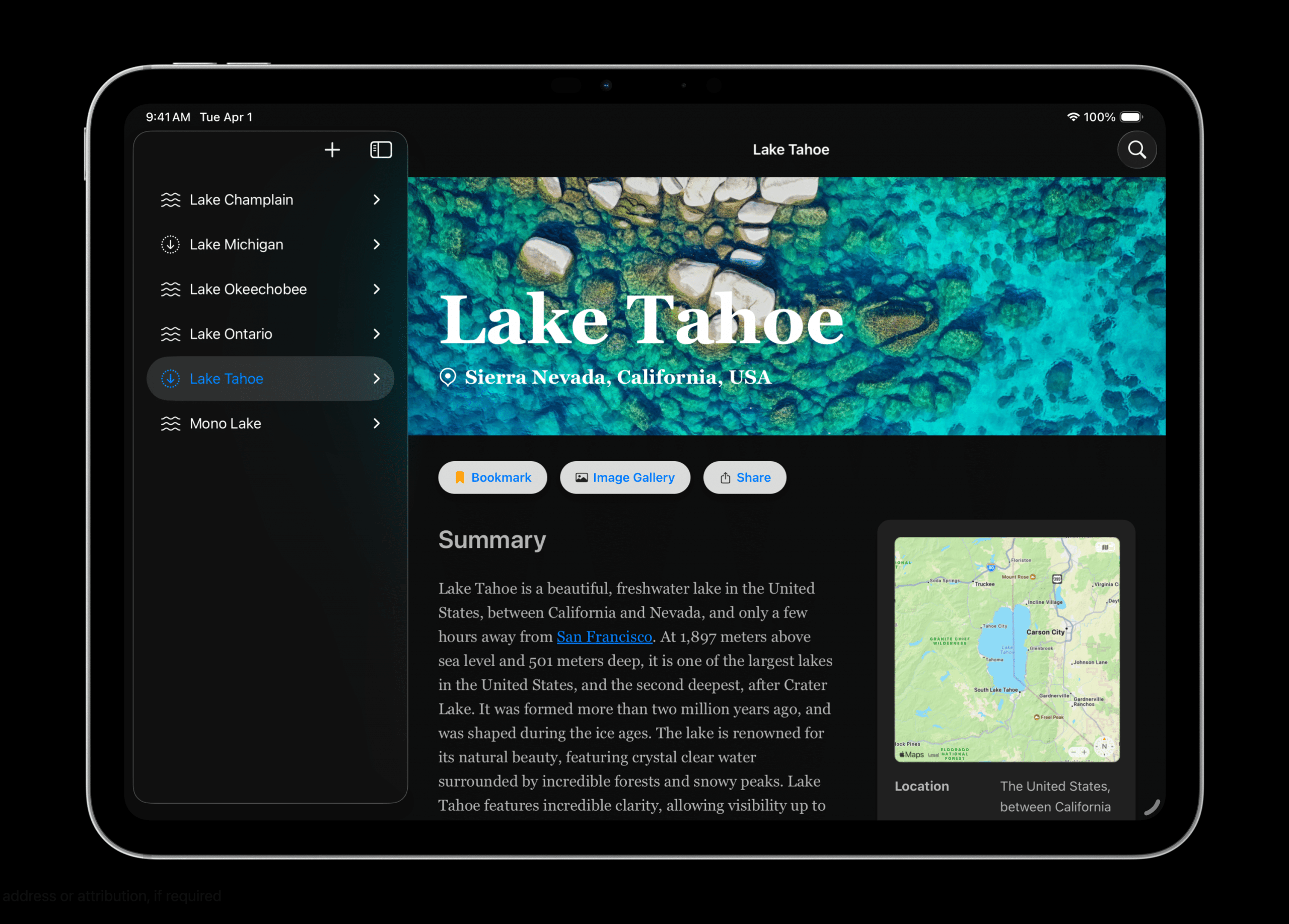Viewport: 1289px width, 924px height.
Task: Open the Image Gallery
Action: (624, 477)
